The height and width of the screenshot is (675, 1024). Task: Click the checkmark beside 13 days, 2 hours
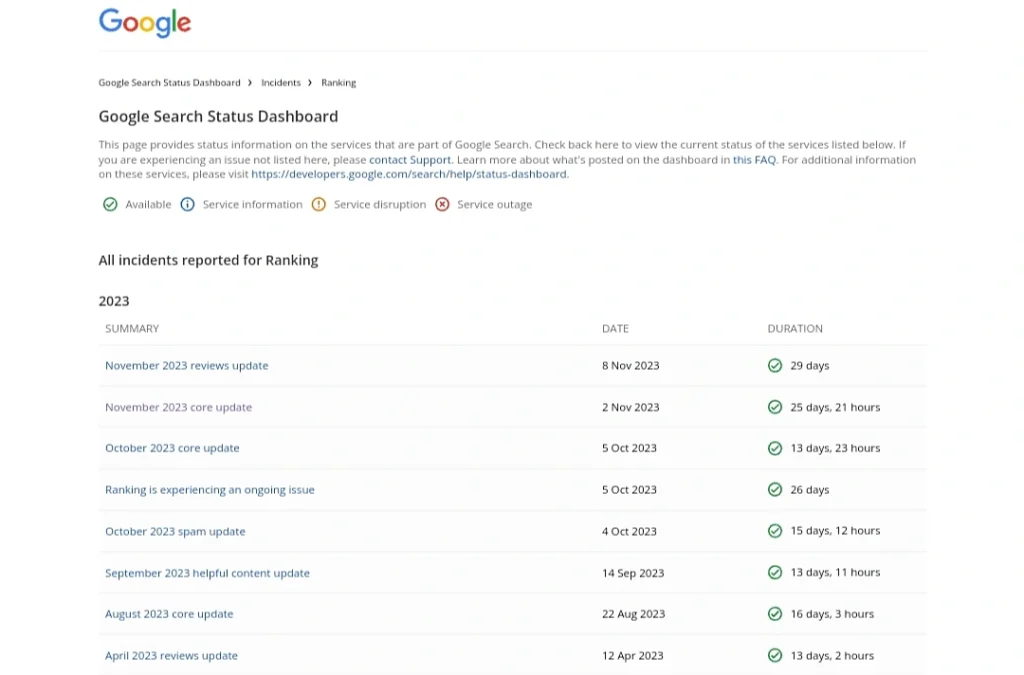click(775, 655)
